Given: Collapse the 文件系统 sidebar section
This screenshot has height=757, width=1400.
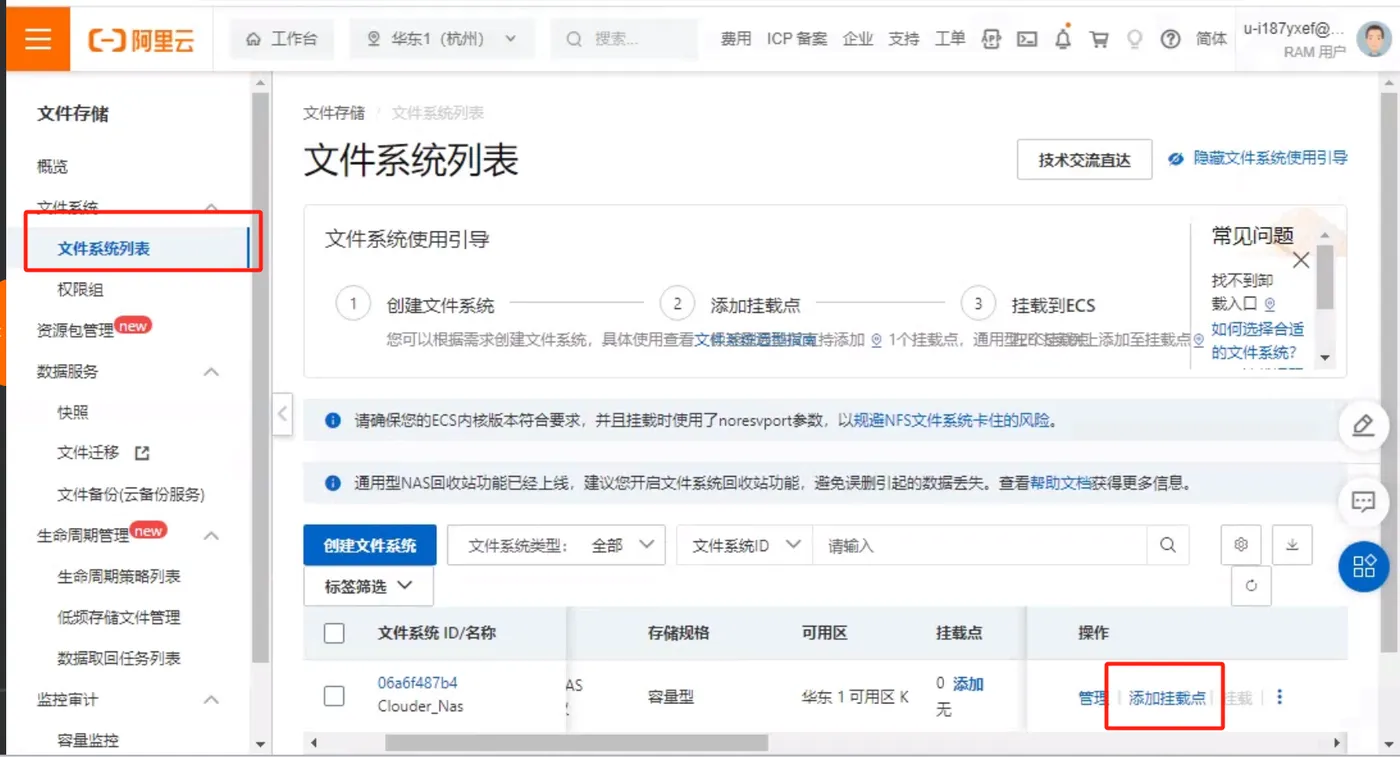Looking at the screenshot, I should [211, 207].
